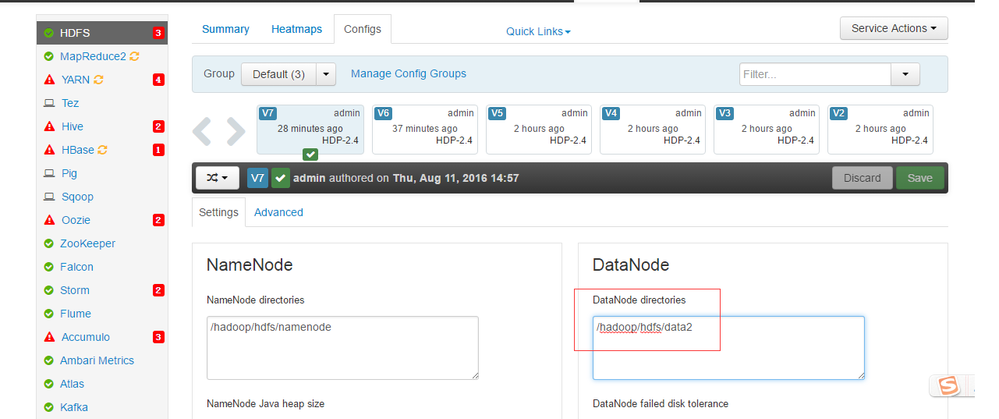Click the HBase red alert triangle icon
Image resolution: width=999 pixels, height=419 pixels.
[x=48, y=150]
